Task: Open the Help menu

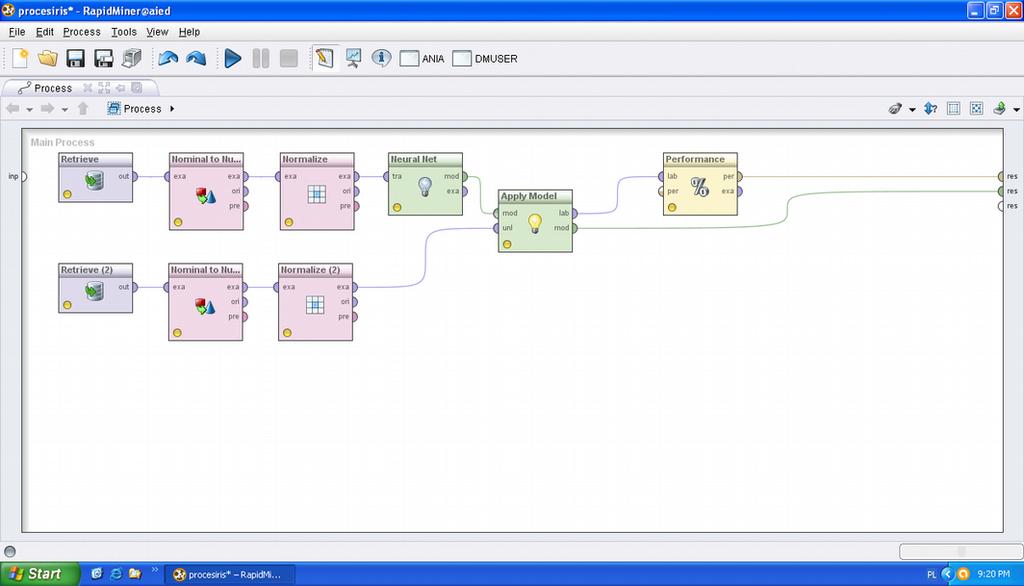Action: [x=189, y=31]
